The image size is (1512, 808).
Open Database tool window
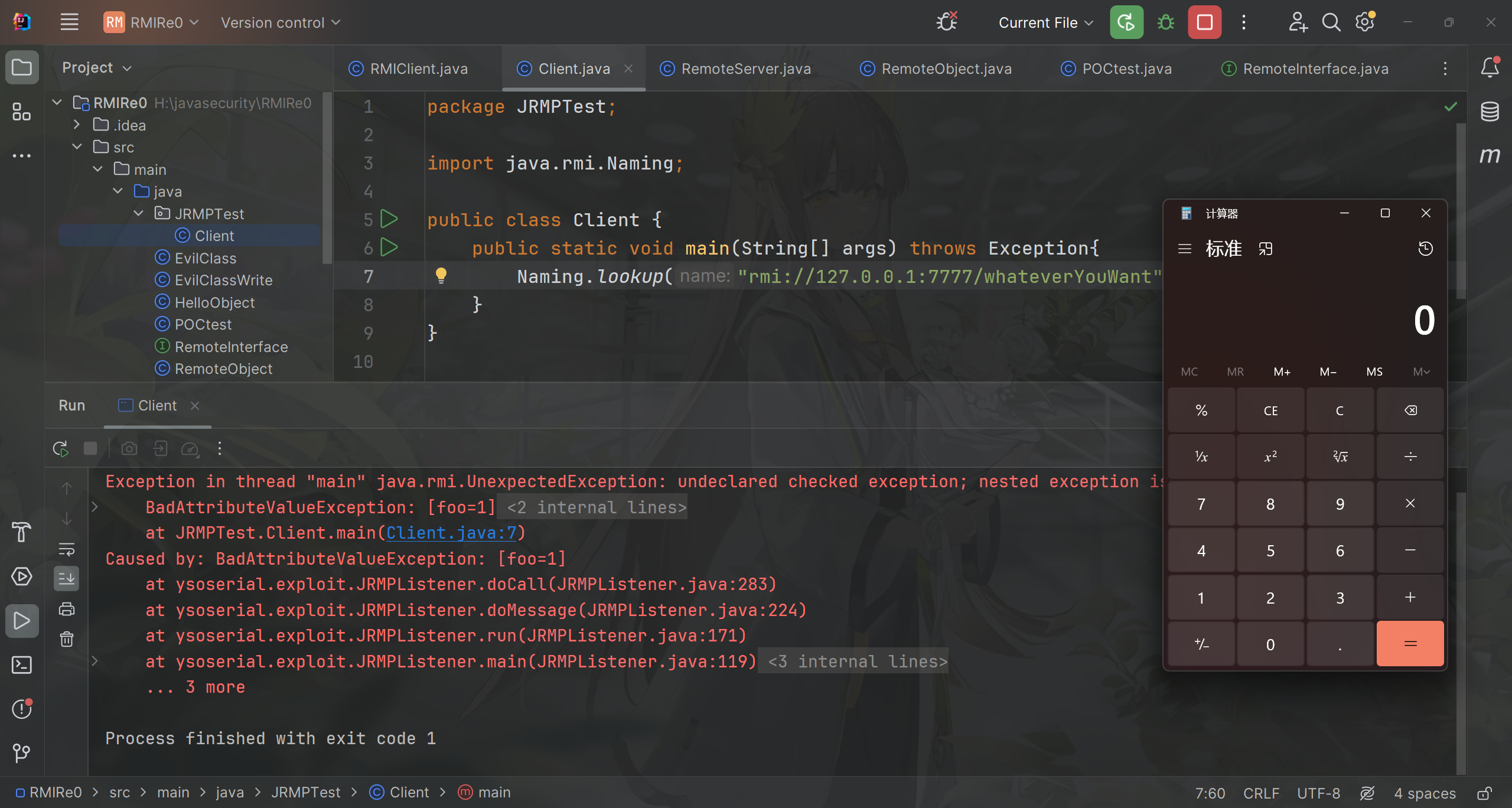[1490, 111]
